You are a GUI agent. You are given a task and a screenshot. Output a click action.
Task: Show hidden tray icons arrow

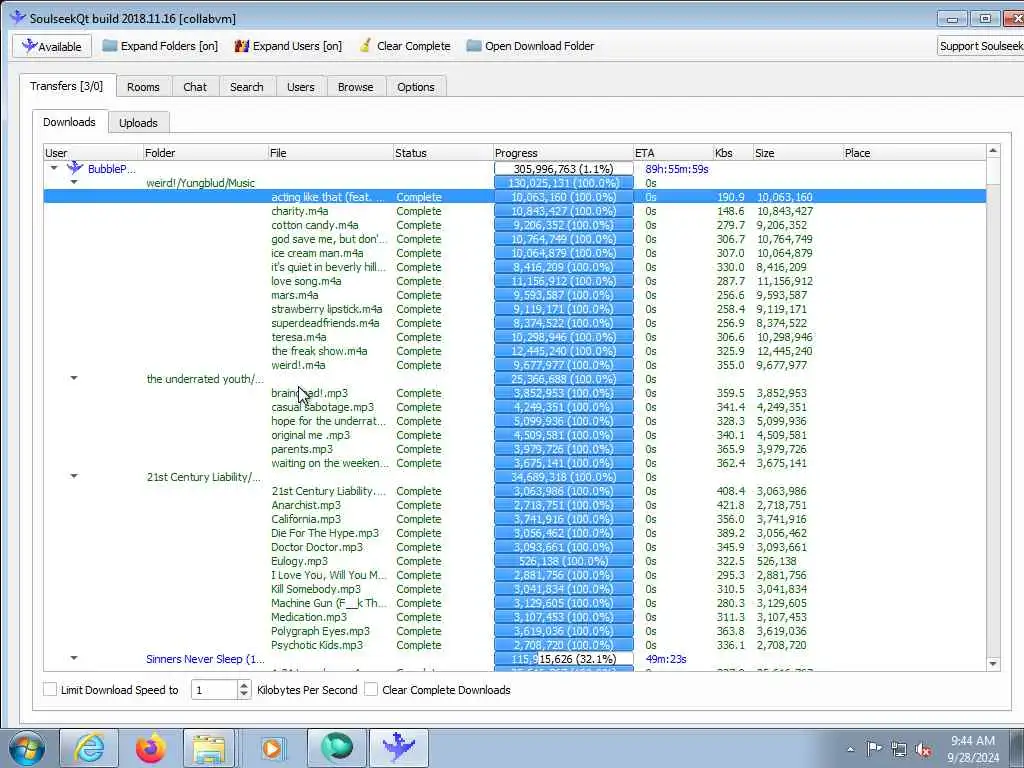coord(850,749)
